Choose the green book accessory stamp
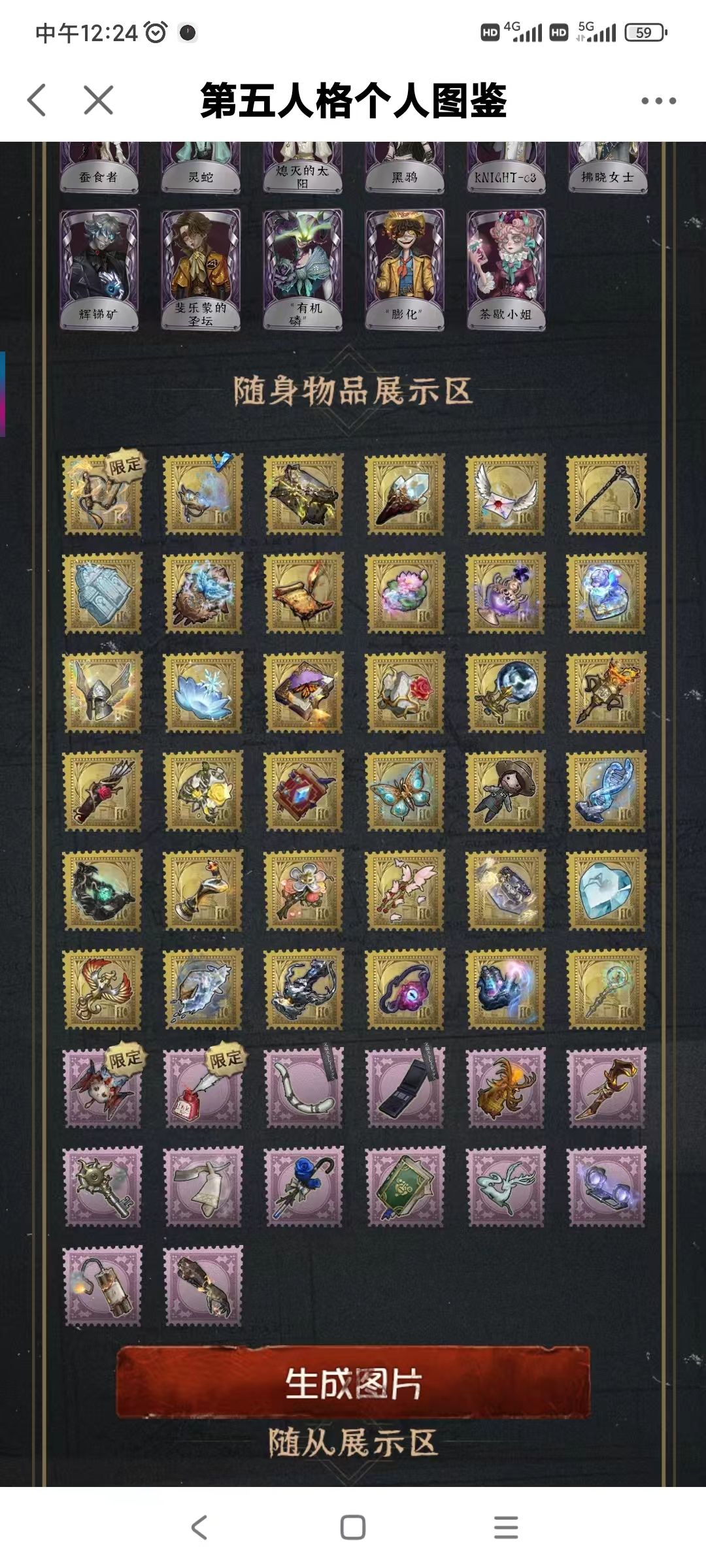 [405, 1186]
